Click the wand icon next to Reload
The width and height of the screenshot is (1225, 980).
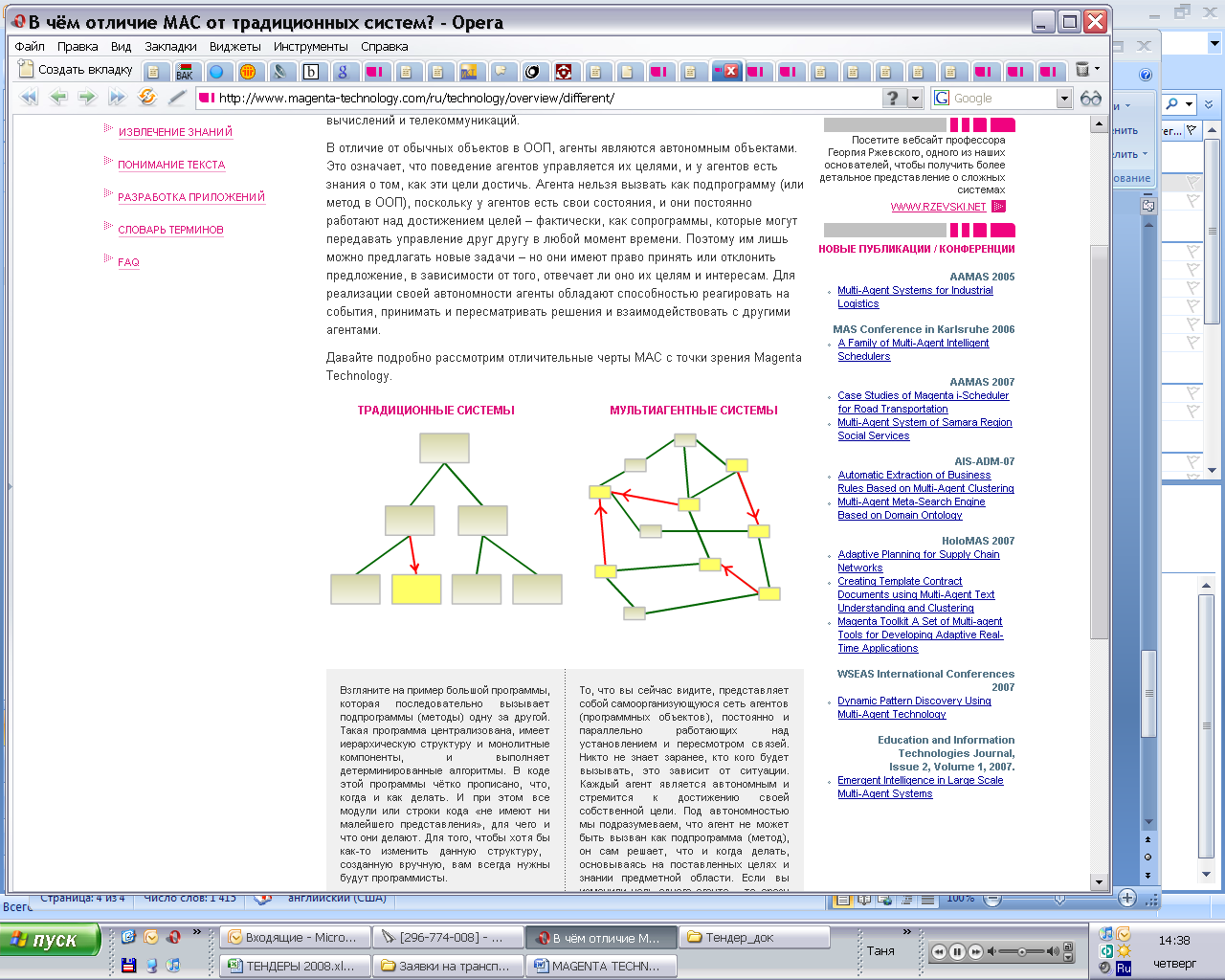pyautogui.click(x=177, y=97)
